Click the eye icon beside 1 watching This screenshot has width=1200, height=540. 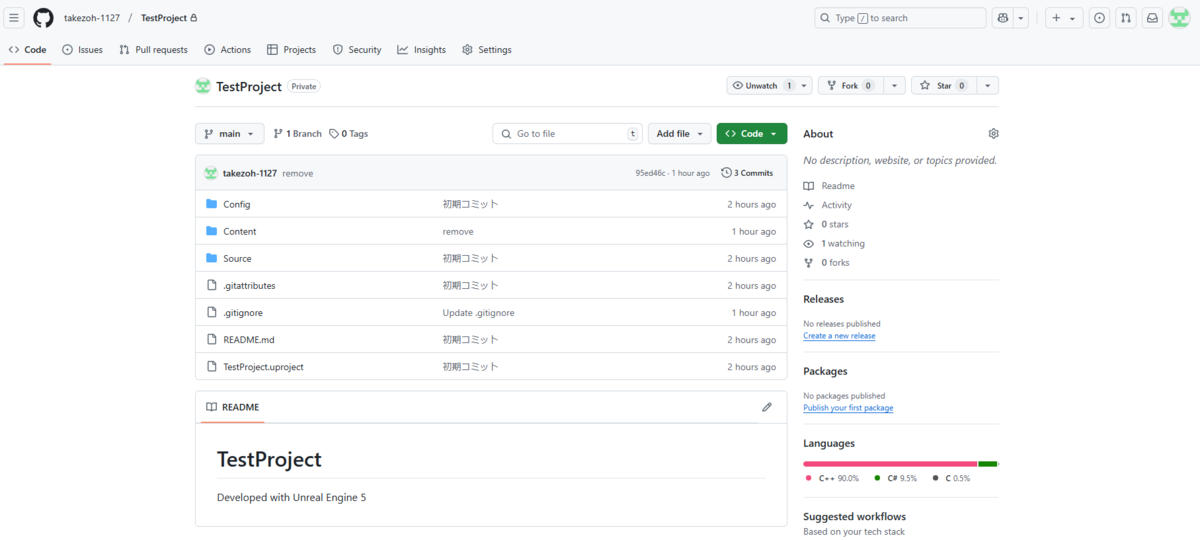tap(809, 243)
